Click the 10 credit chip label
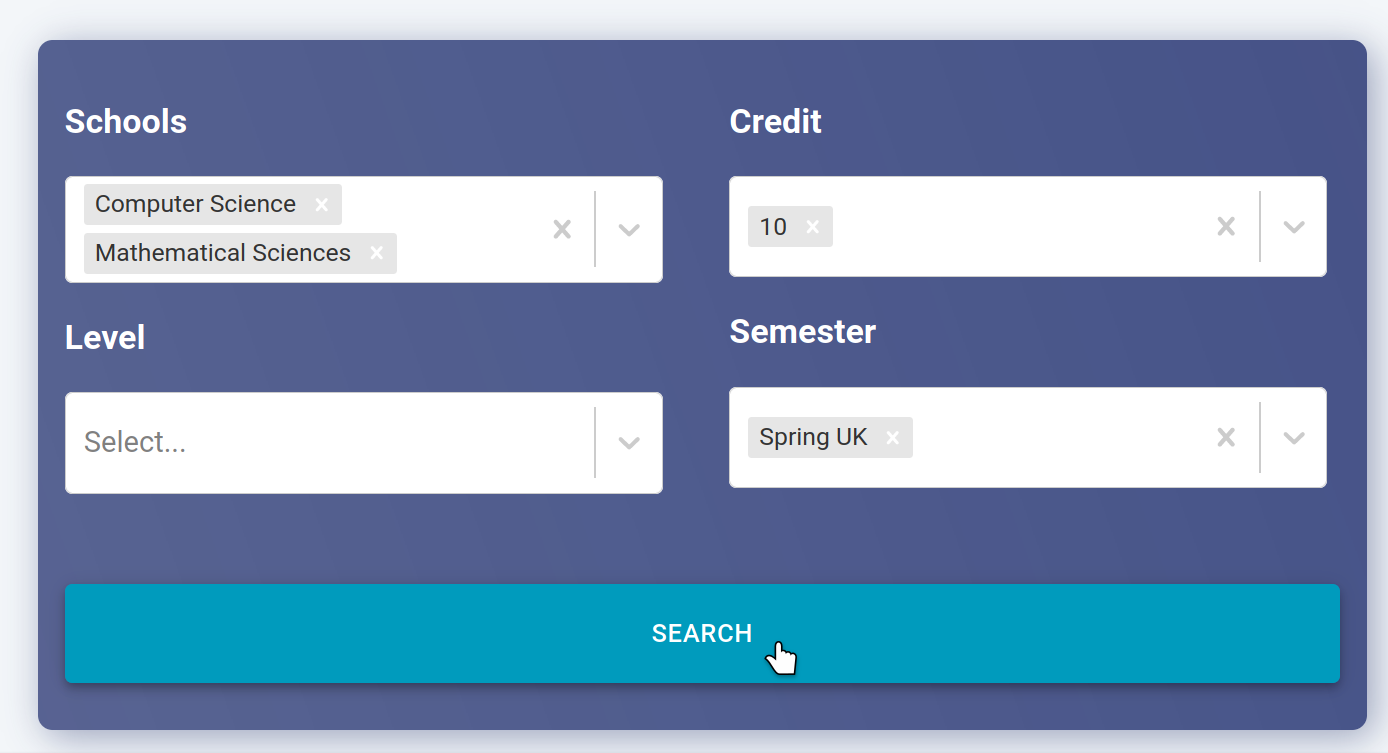This screenshot has width=1388, height=753. pyautogui.click(x=773, y=227)
